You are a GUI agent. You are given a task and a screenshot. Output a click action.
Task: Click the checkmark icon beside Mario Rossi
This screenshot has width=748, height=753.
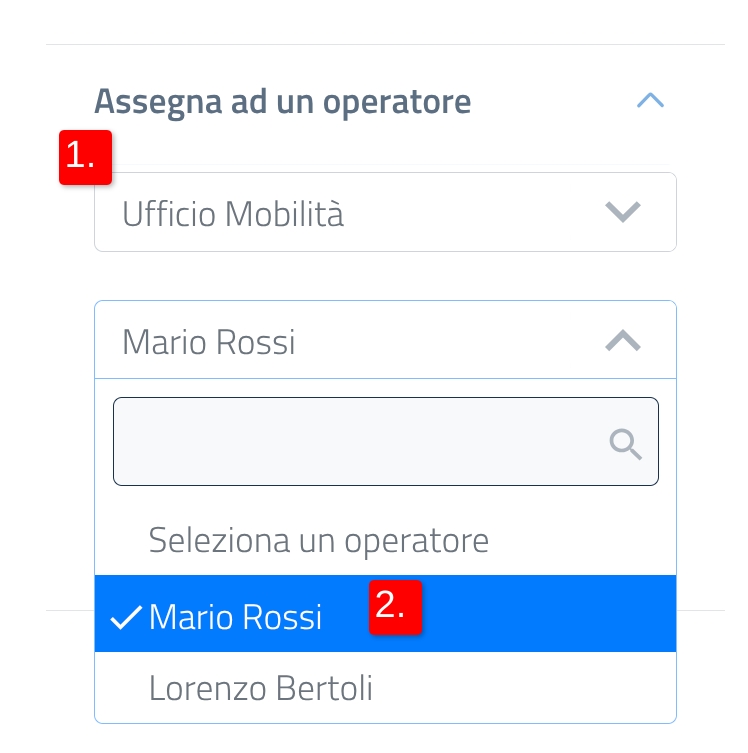(x=125, y=618)
